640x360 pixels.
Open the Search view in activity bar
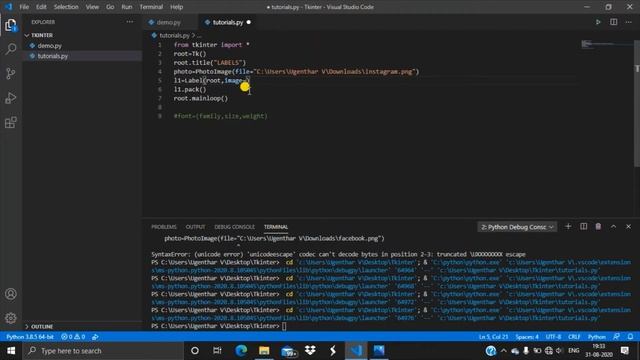(x=11, y=49)
